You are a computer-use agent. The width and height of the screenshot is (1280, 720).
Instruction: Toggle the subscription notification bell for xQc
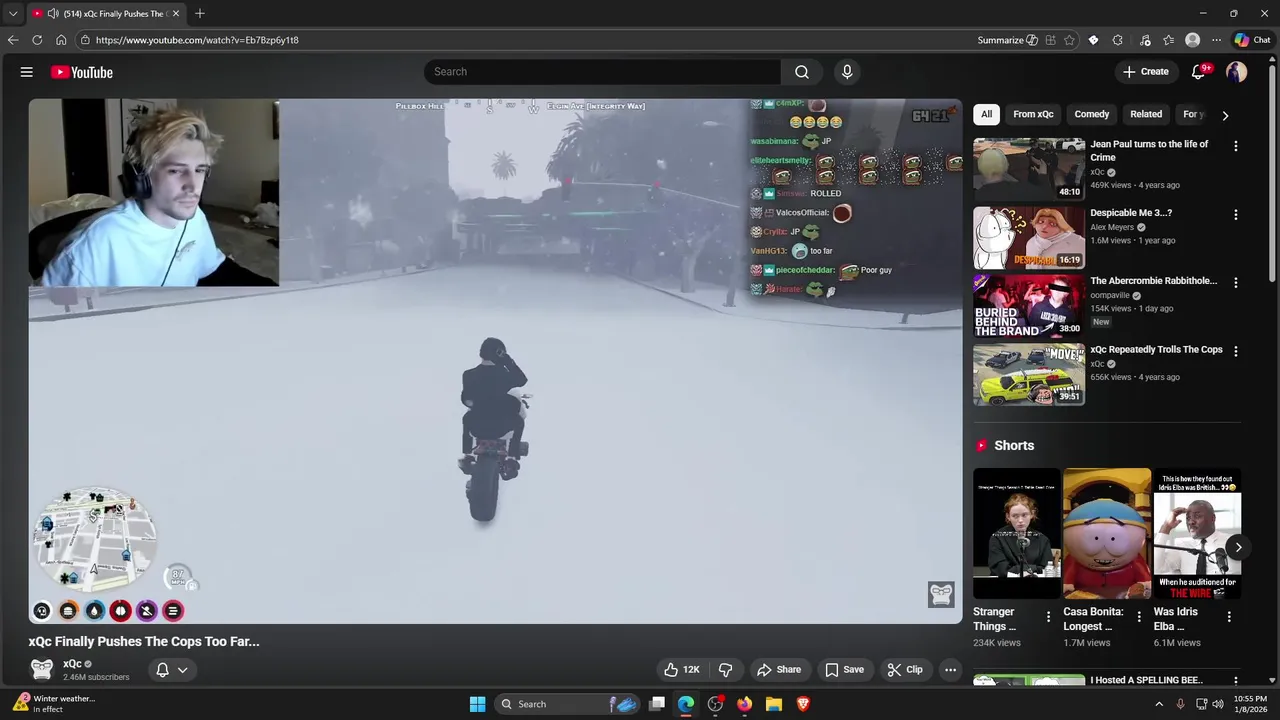[x=162, y=670]
